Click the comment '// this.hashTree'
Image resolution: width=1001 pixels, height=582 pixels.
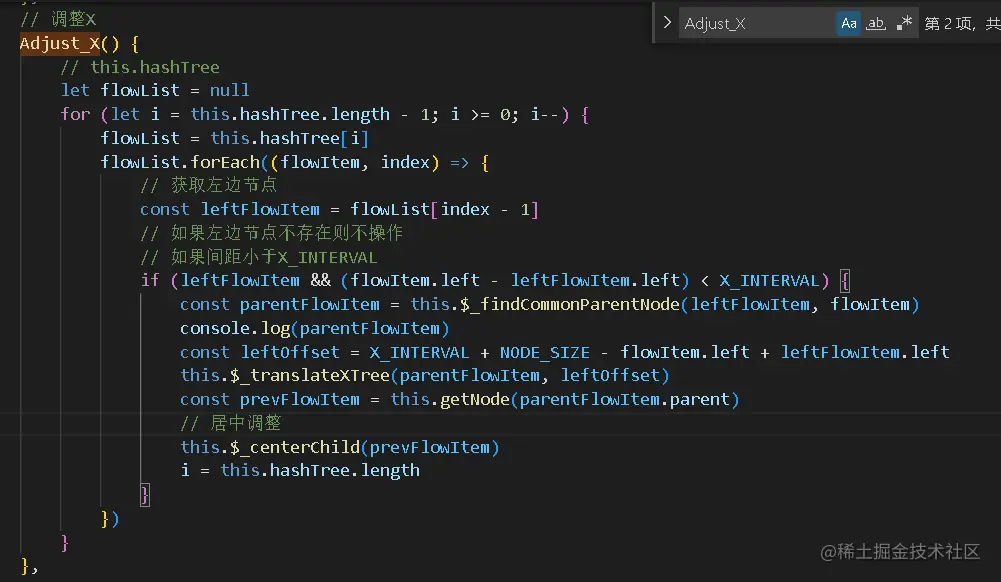click(x=140, y=67)
